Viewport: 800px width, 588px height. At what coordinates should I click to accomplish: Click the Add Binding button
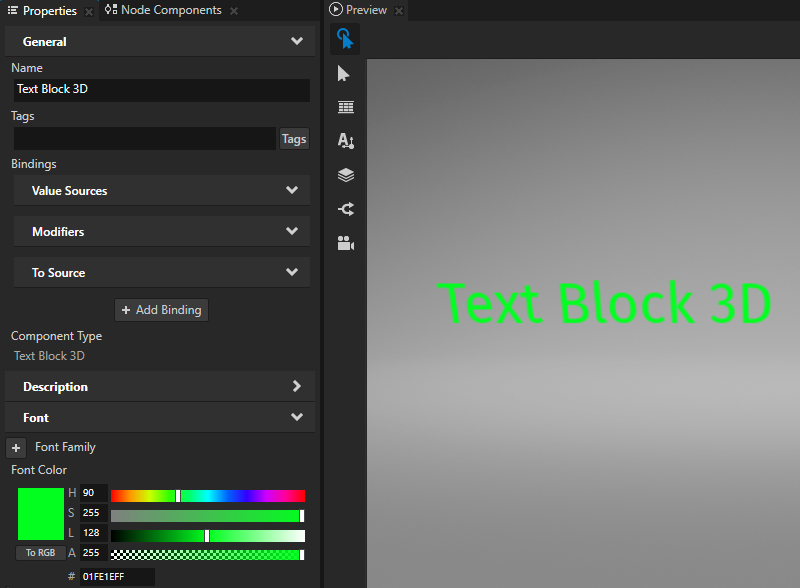[x=161, y=309]
